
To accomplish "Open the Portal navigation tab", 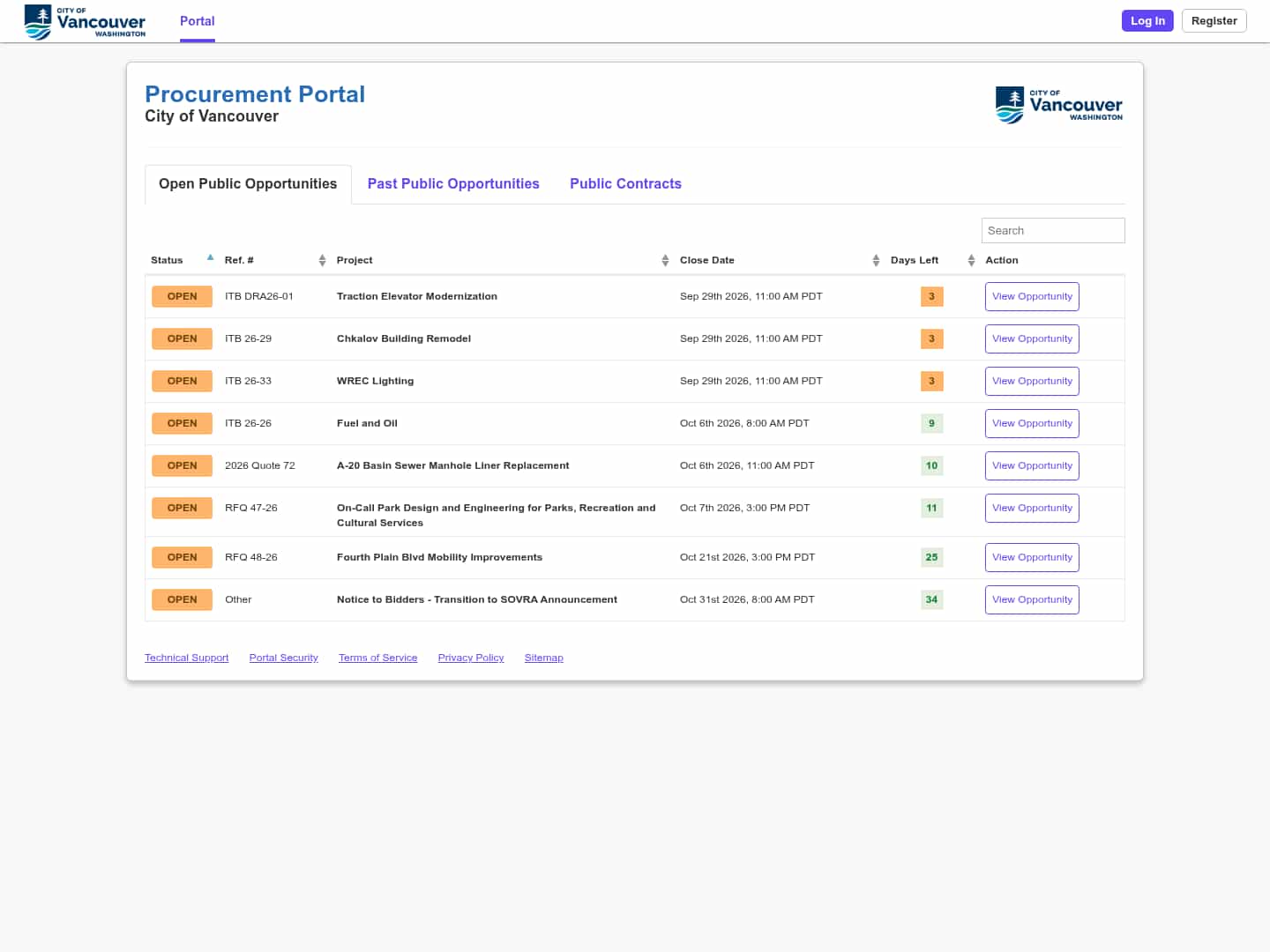I will [198, 21].
